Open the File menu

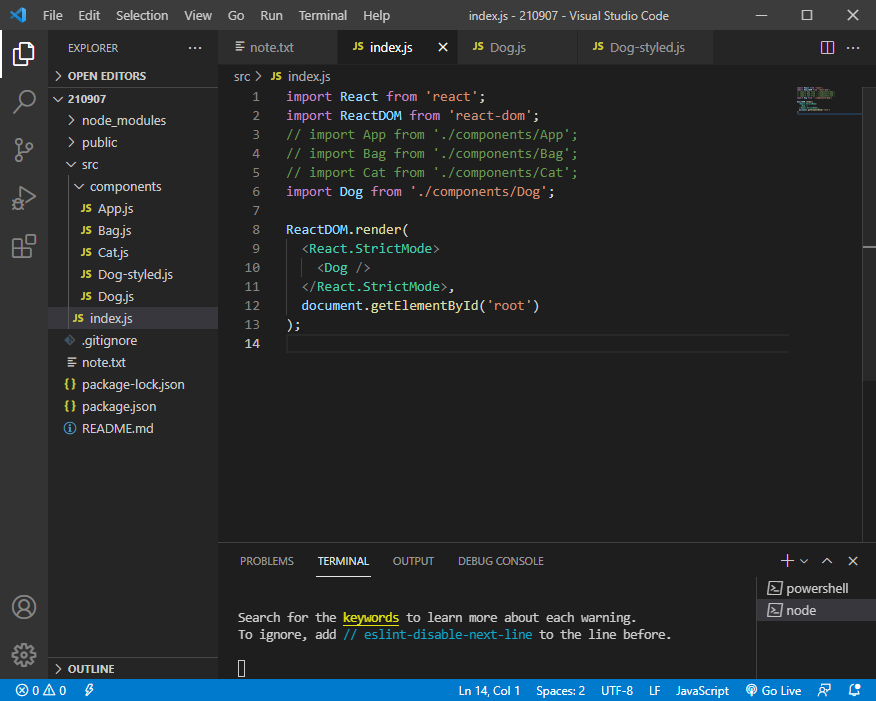(x=53, y=16)
